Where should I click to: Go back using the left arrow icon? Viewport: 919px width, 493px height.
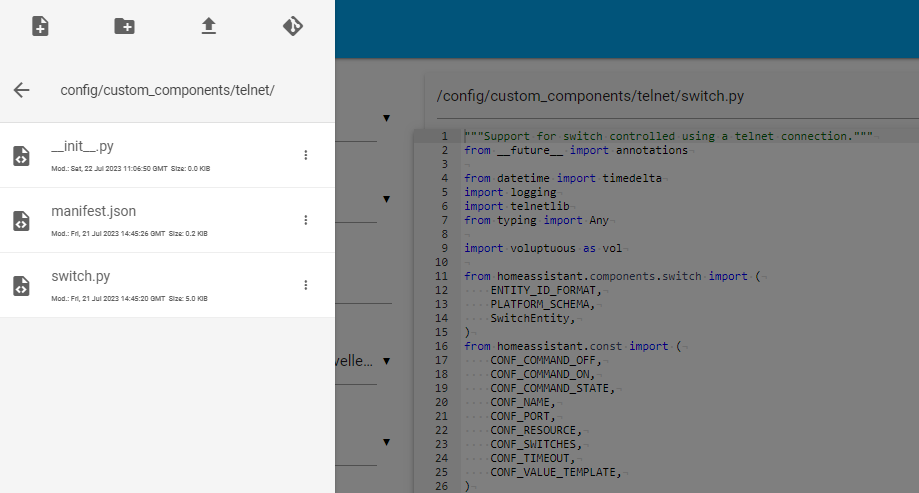(x=22, y=90)
